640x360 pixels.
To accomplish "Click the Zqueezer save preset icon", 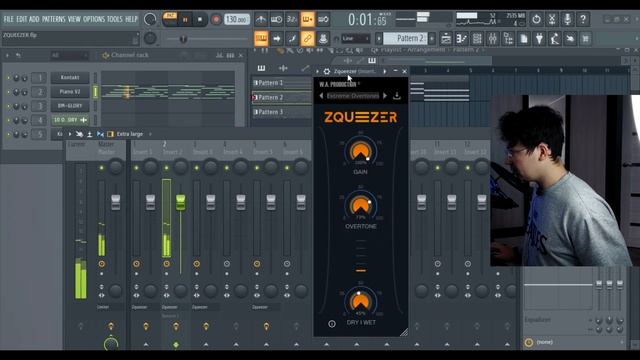I will 397,96.
